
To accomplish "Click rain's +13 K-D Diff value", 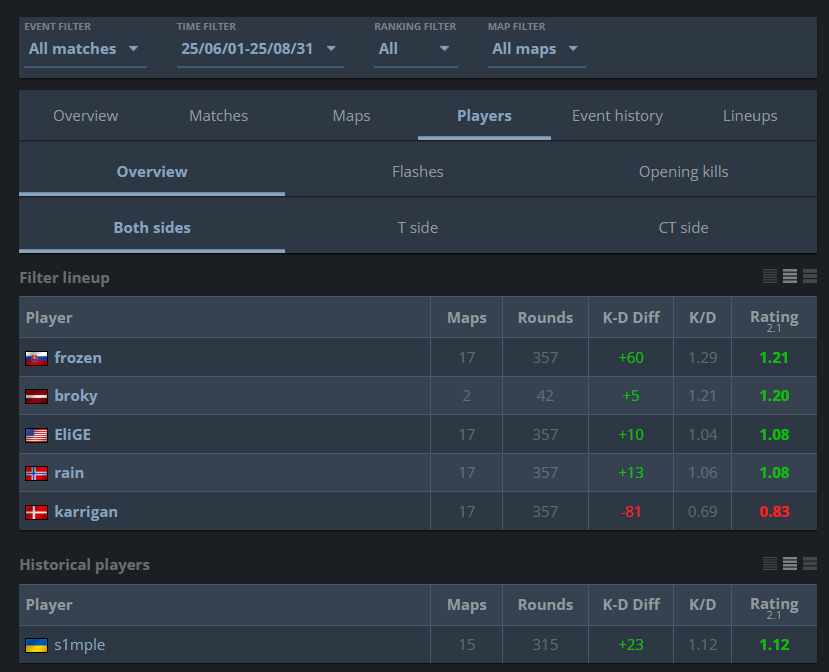I will [x=631, y=473].
